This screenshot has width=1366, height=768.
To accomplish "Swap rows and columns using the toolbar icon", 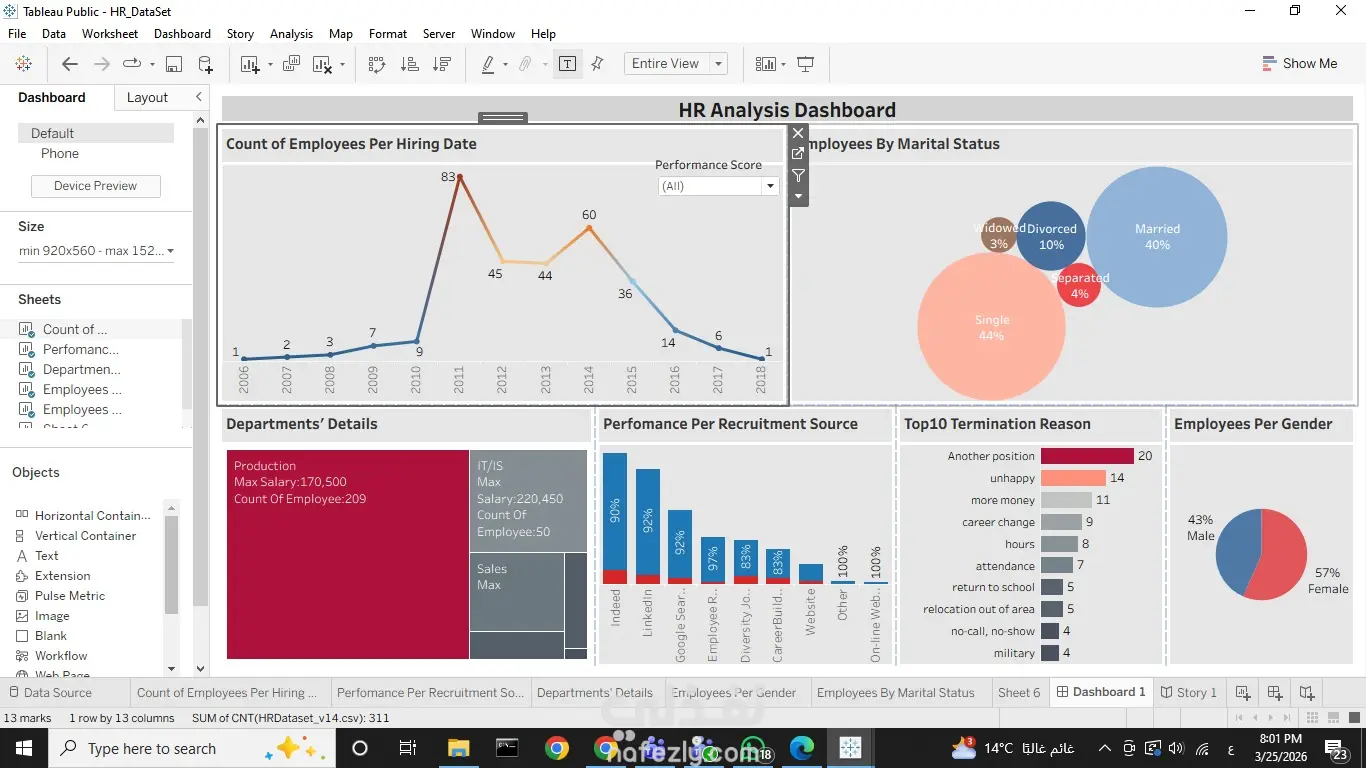I will [x=377, y=64].
